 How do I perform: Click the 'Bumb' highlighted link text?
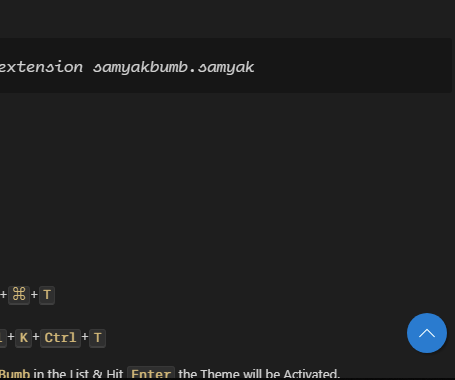(x=15, y=374)
